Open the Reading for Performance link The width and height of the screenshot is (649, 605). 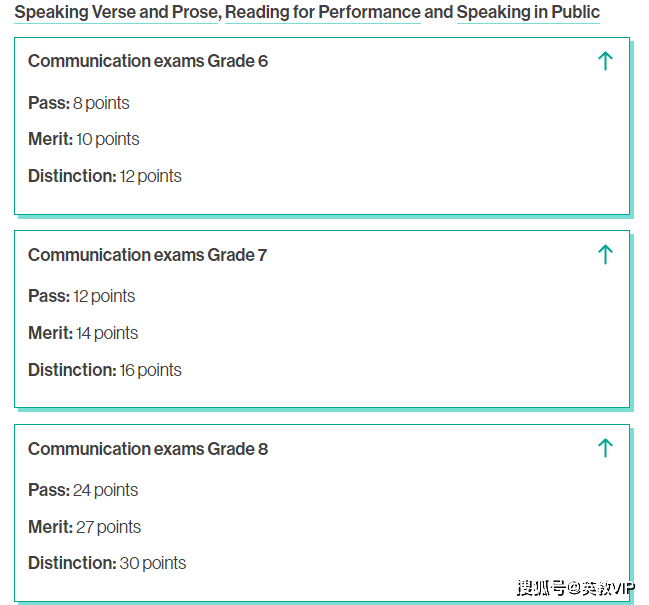tap(323, 12)
